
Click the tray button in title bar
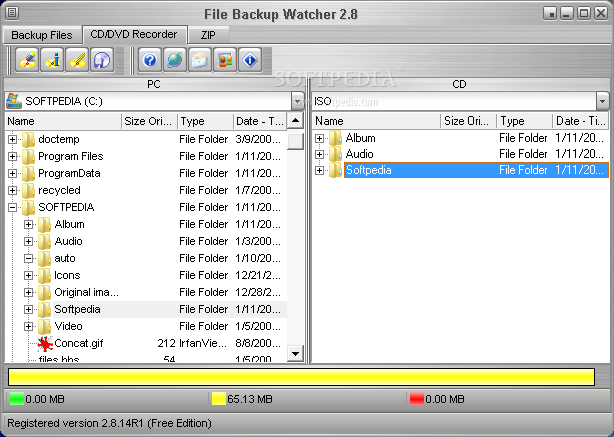[x=550, y=14]
